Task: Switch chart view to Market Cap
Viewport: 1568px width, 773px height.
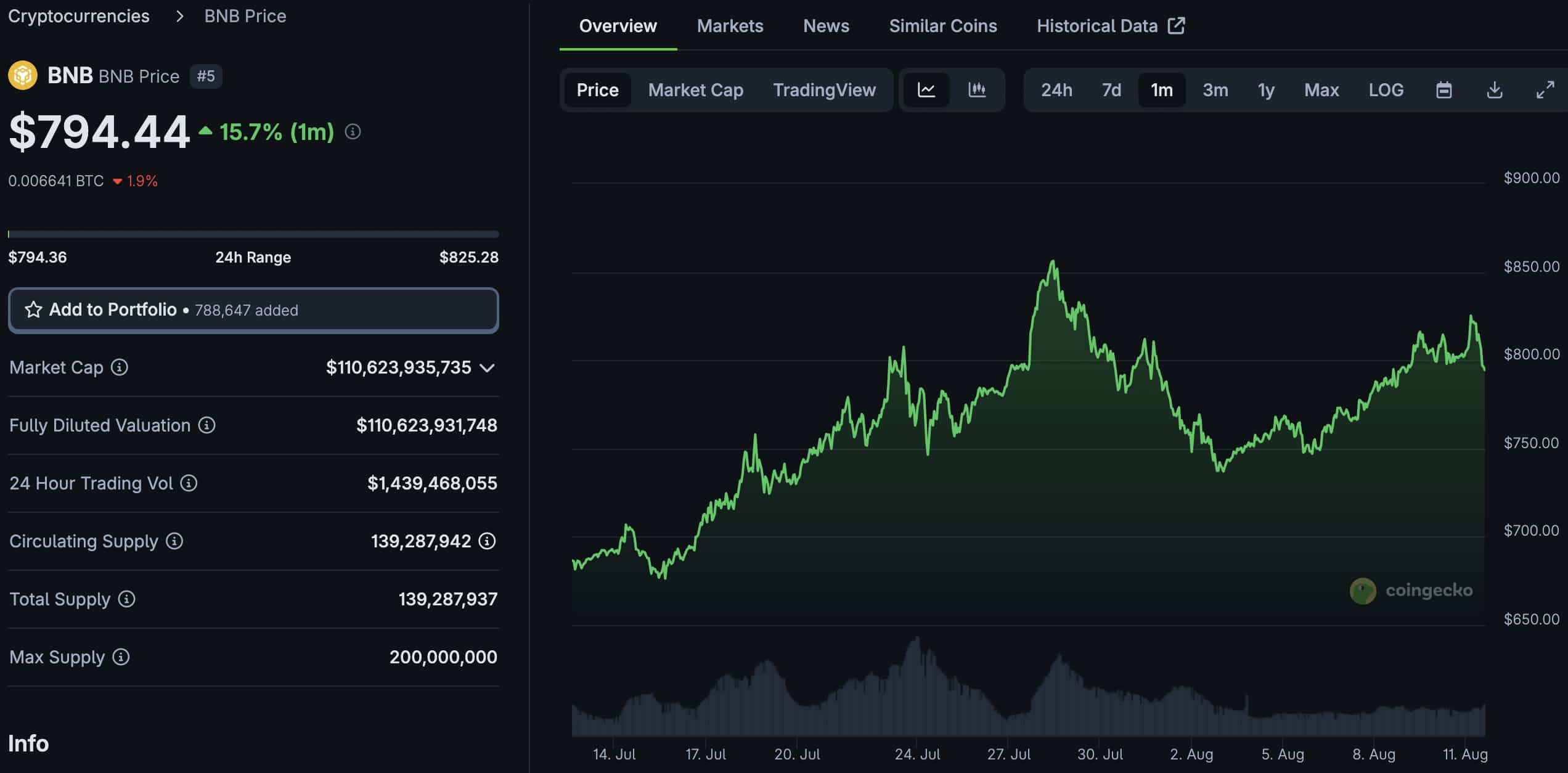Action: pyautogui.click(x=695, y=90)
